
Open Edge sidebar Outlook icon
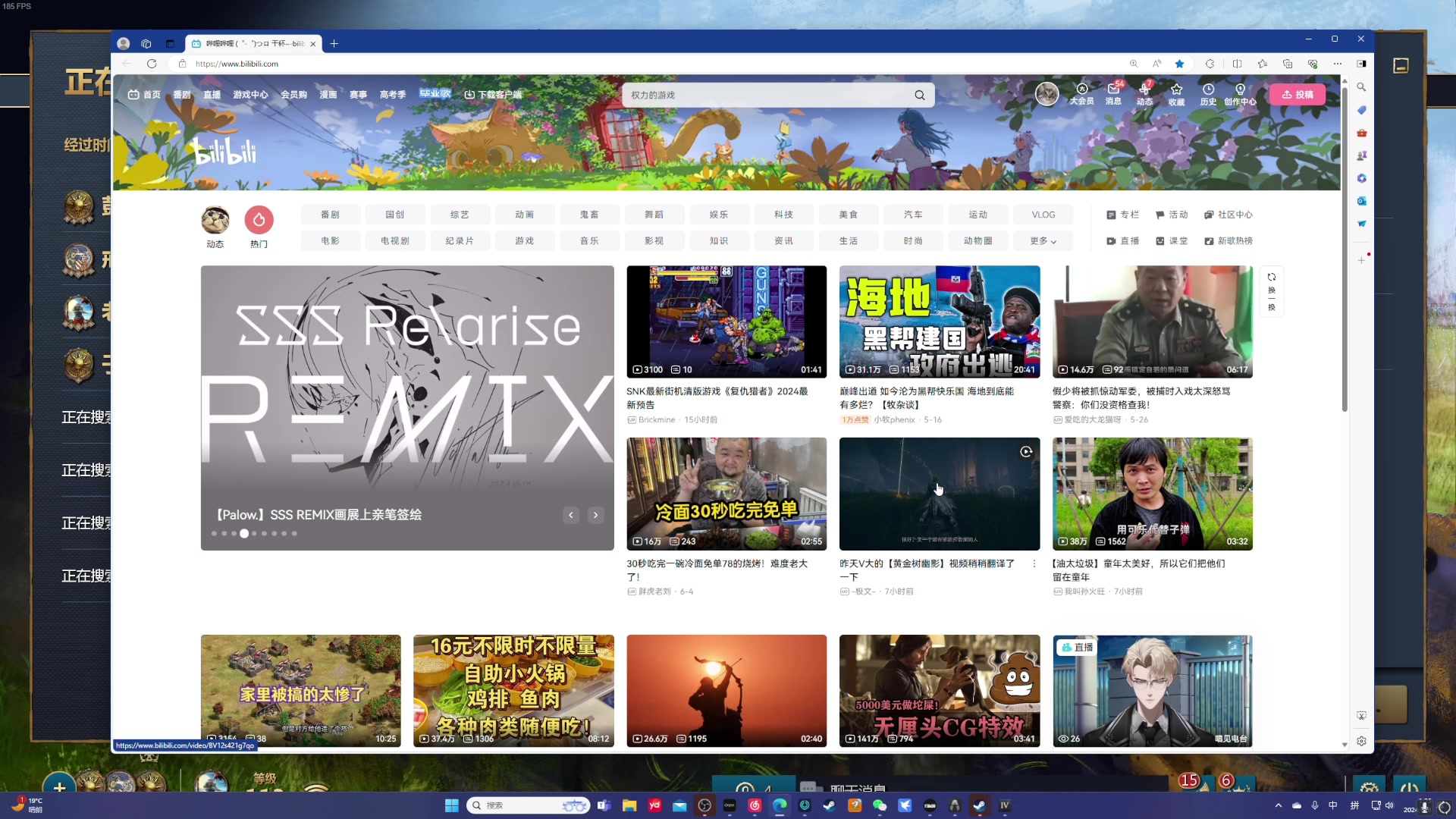click(1361, 201)
